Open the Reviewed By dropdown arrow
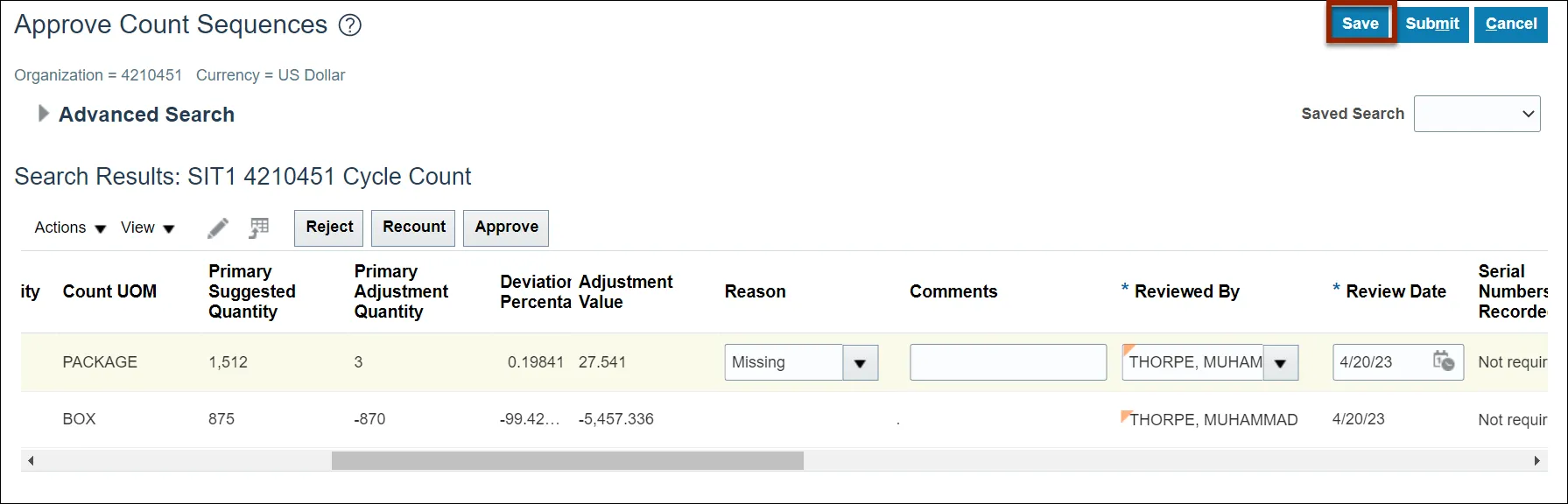The height and width of the screenshot is (504, 1568). (1280, 362)
